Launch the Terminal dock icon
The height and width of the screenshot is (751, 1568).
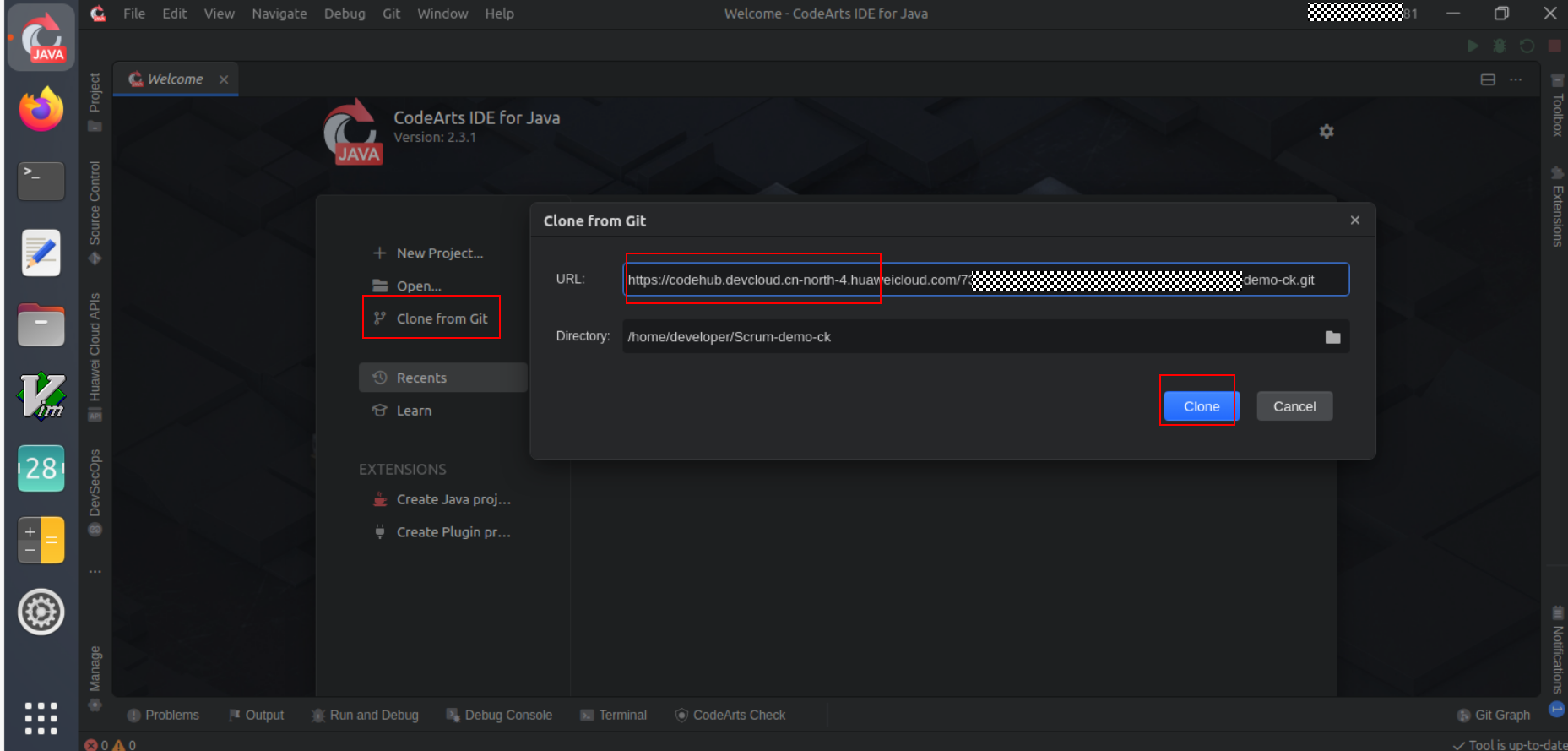pos(41,181)
